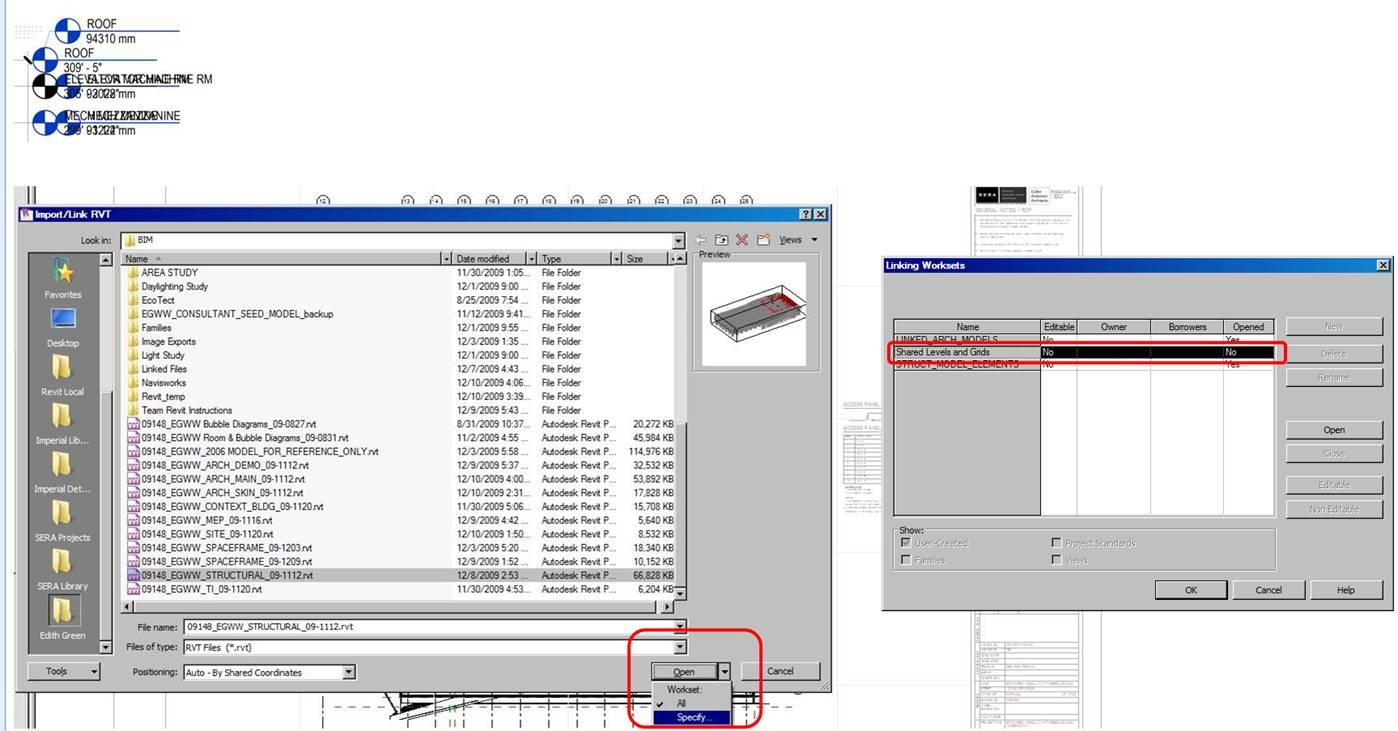
Task: Choose the Edith Green places shortcut
Action: click(x=62, y=618)
